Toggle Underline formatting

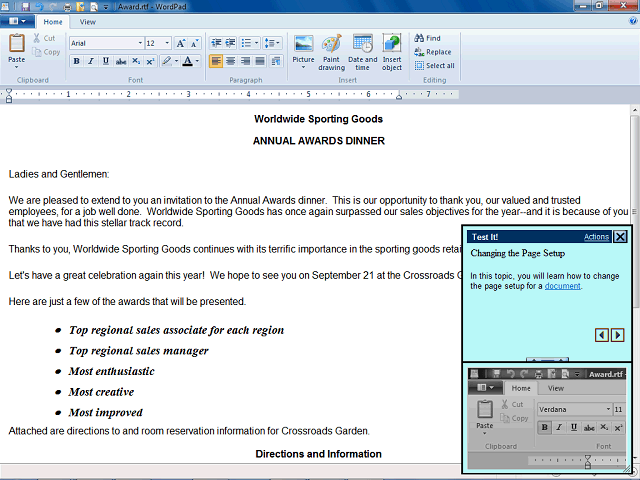(106, 61)
